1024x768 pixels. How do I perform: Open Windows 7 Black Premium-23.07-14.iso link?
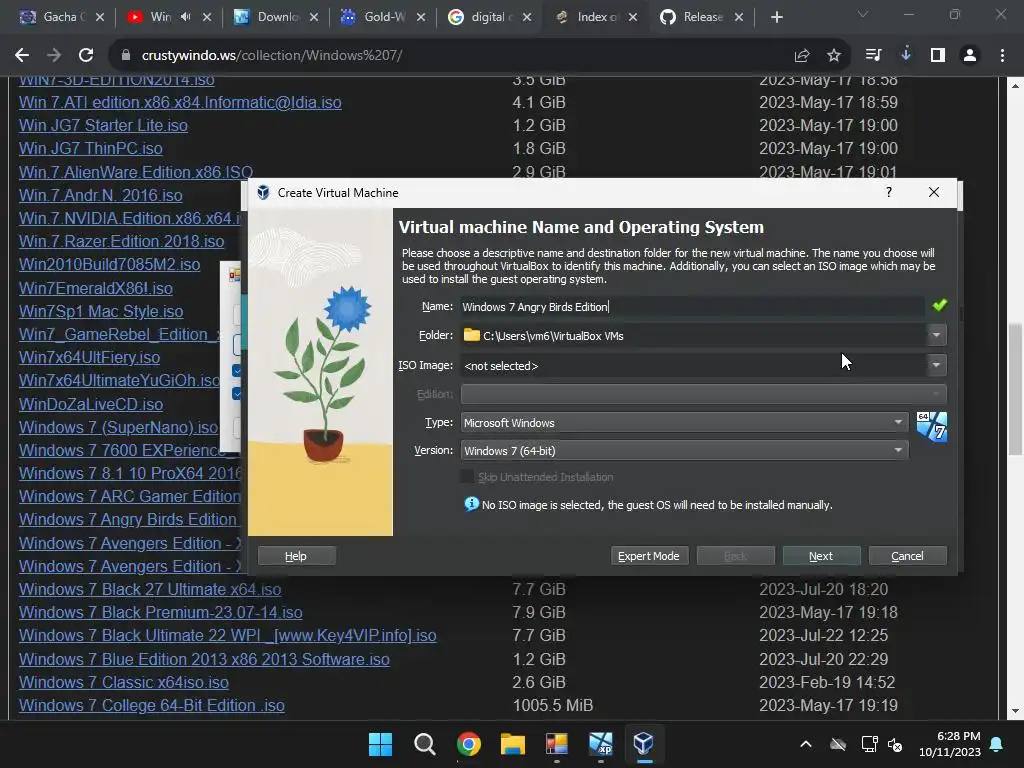161,613
